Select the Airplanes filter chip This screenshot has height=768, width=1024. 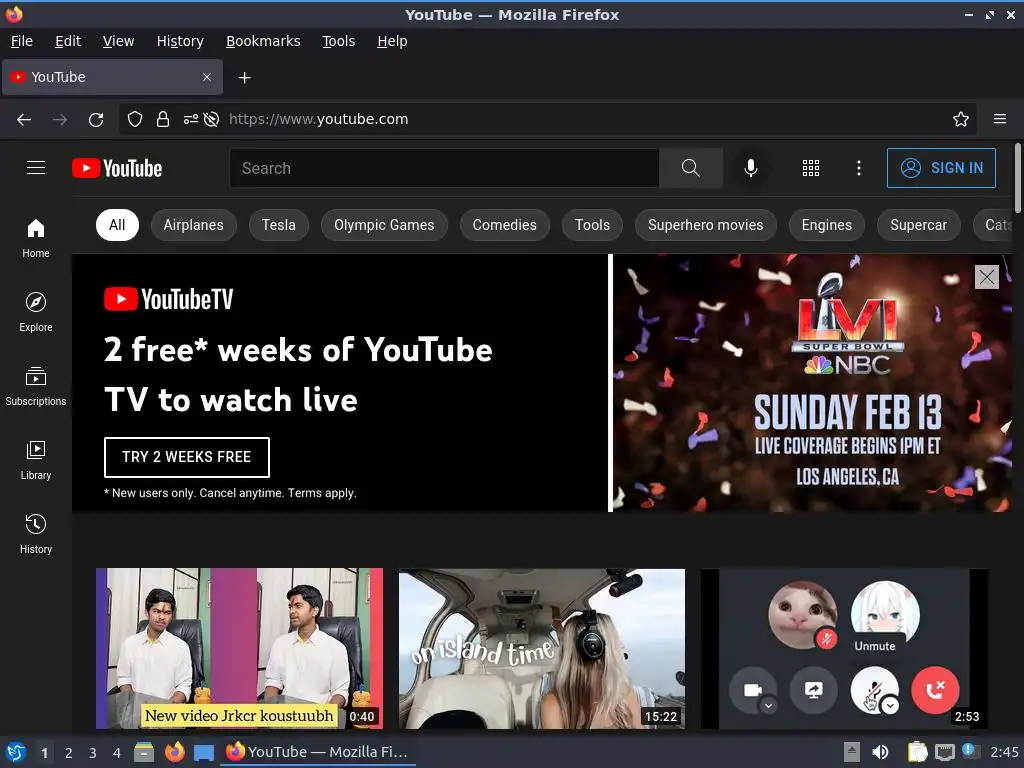[193, 225]
